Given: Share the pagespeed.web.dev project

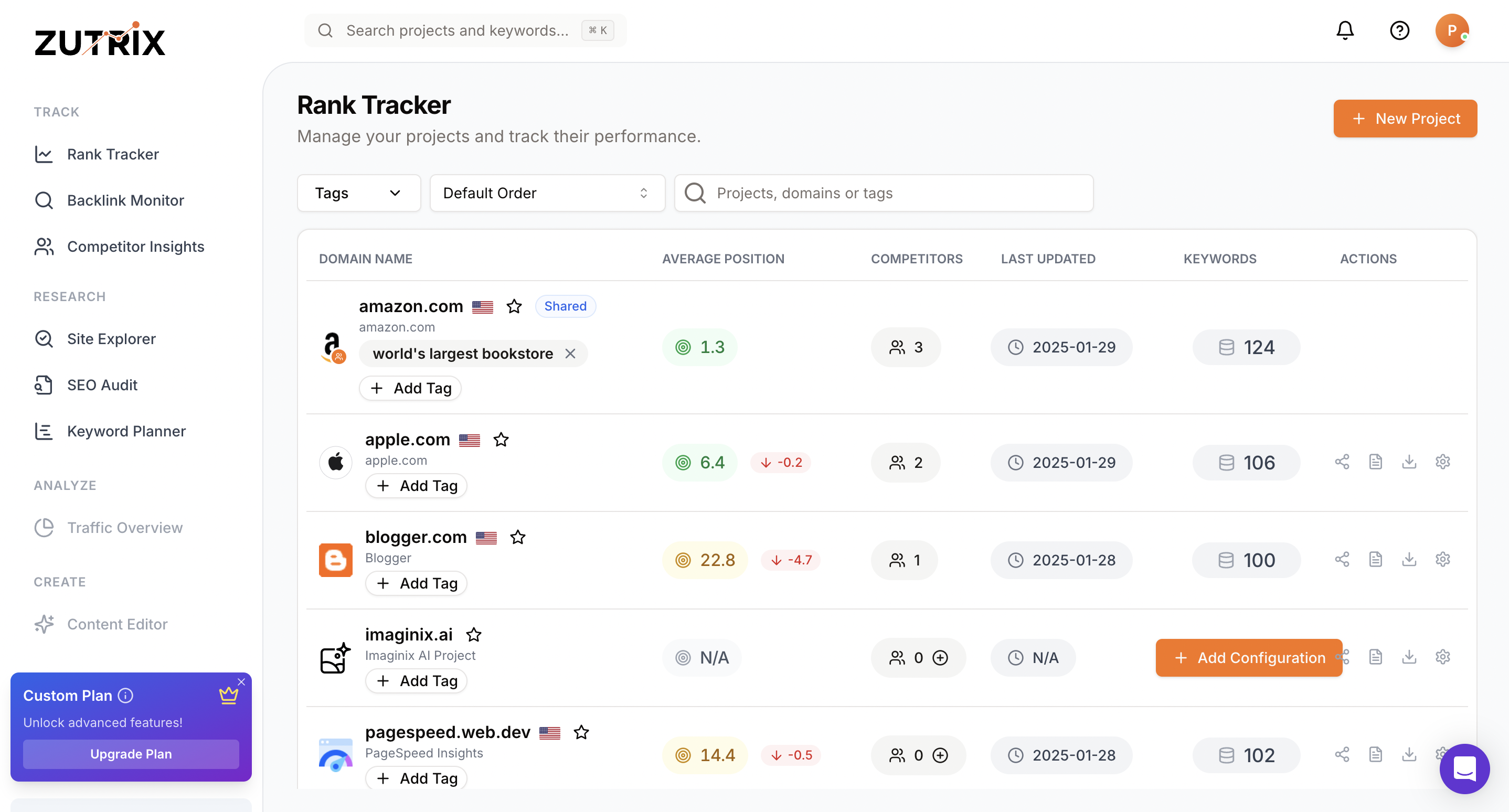Looking at the screenshot, I should click(x=1342, y=754).
